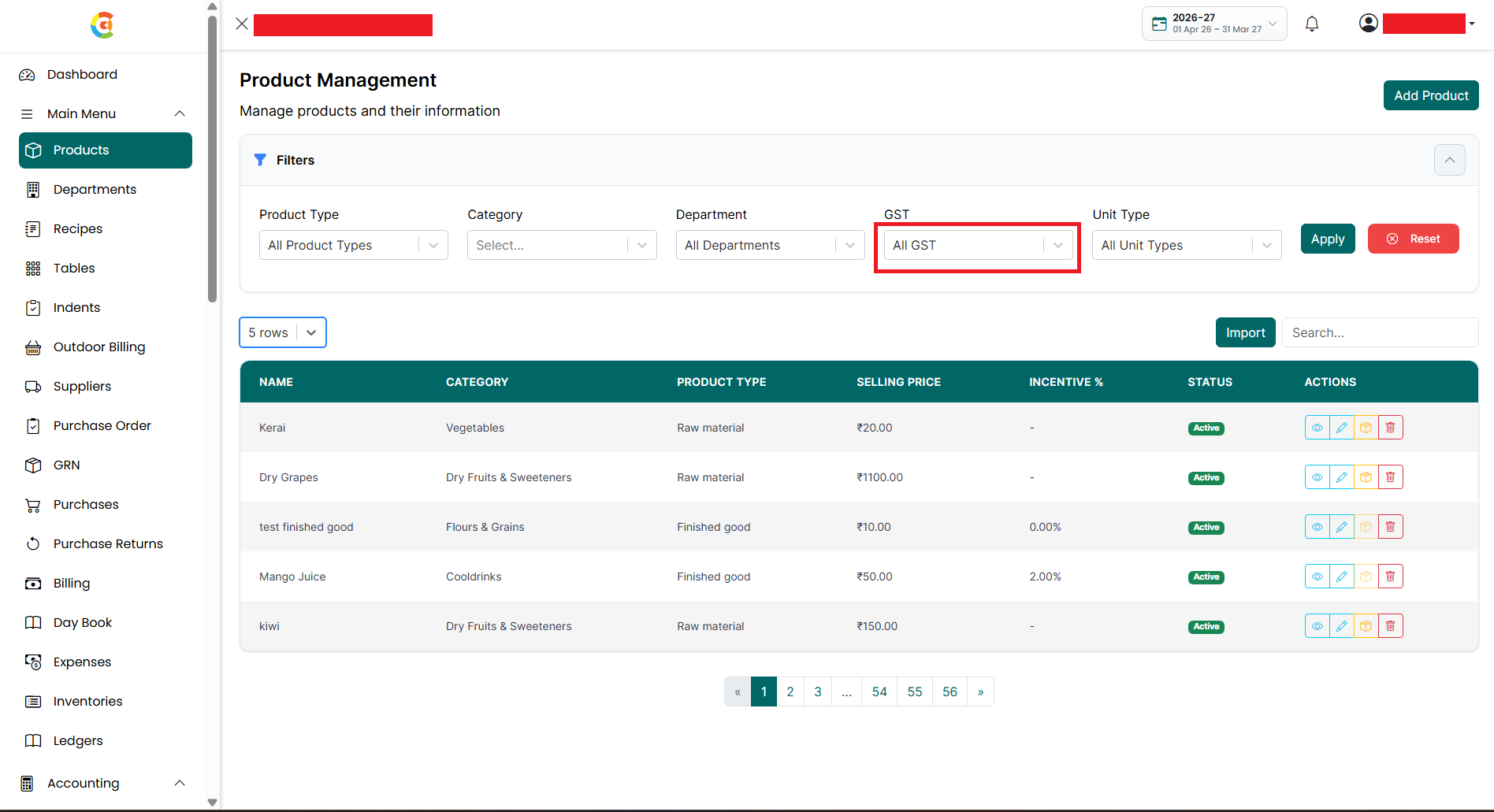Open the Product Type dropdown

354,245
